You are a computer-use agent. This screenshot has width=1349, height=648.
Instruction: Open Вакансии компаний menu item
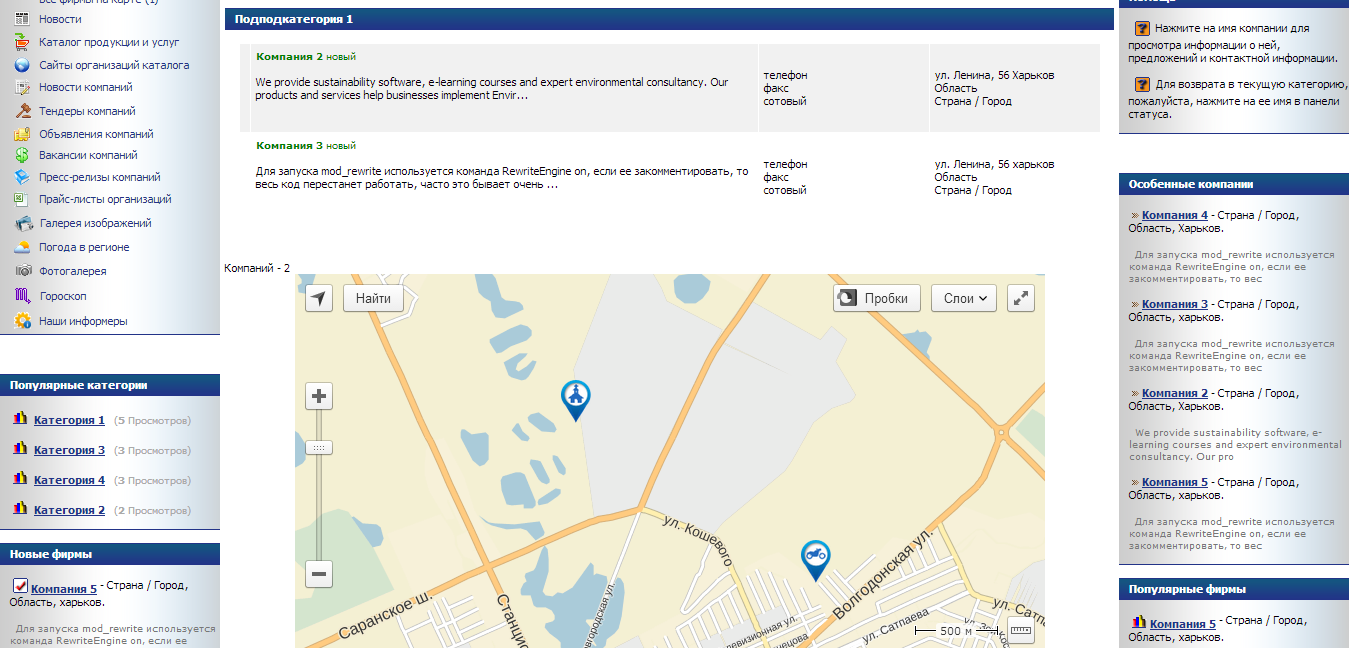[x=88, y=155]
